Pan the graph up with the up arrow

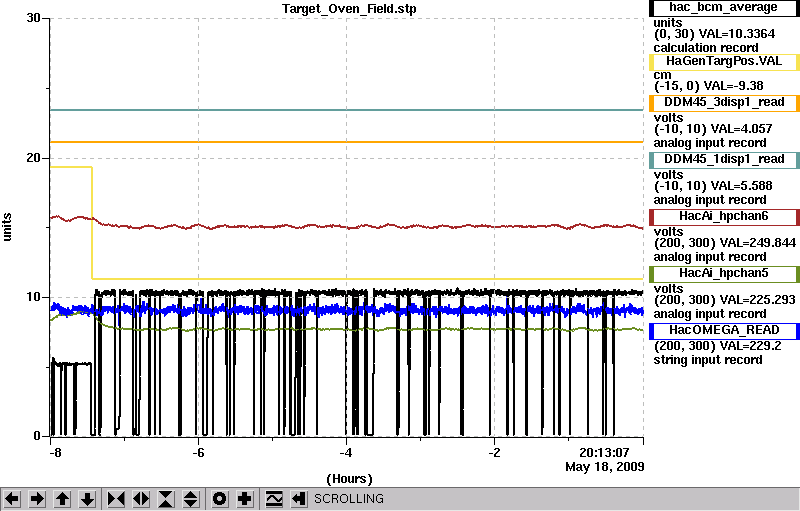coord(62,499)
